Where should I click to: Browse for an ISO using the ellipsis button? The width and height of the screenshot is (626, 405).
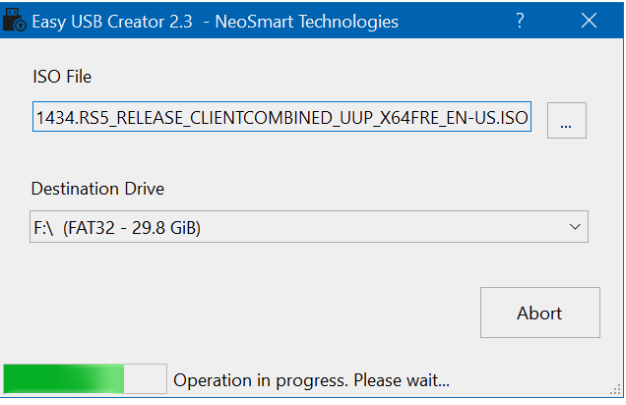566,121
